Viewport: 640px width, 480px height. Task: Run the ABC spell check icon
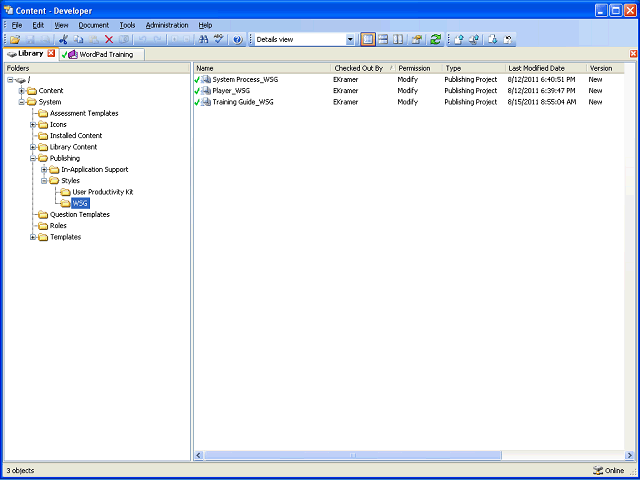click(220, 40)
